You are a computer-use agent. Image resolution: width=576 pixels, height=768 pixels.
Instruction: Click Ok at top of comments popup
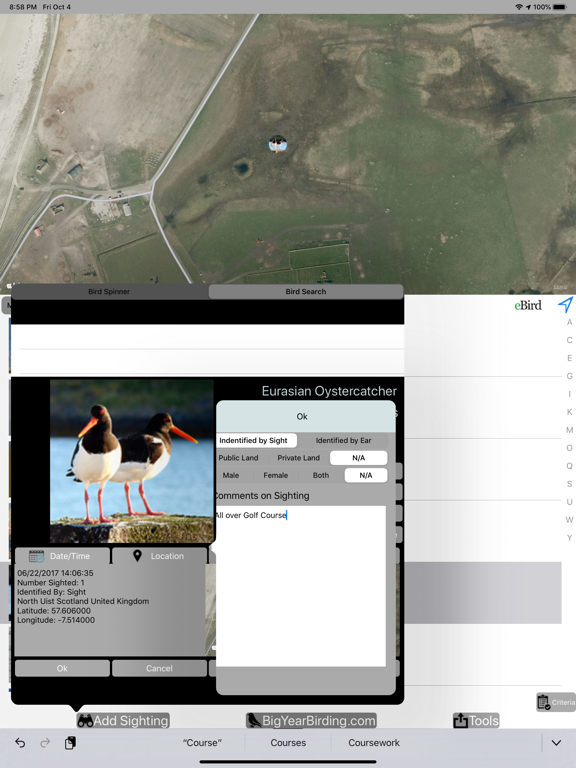click(302, 416)
